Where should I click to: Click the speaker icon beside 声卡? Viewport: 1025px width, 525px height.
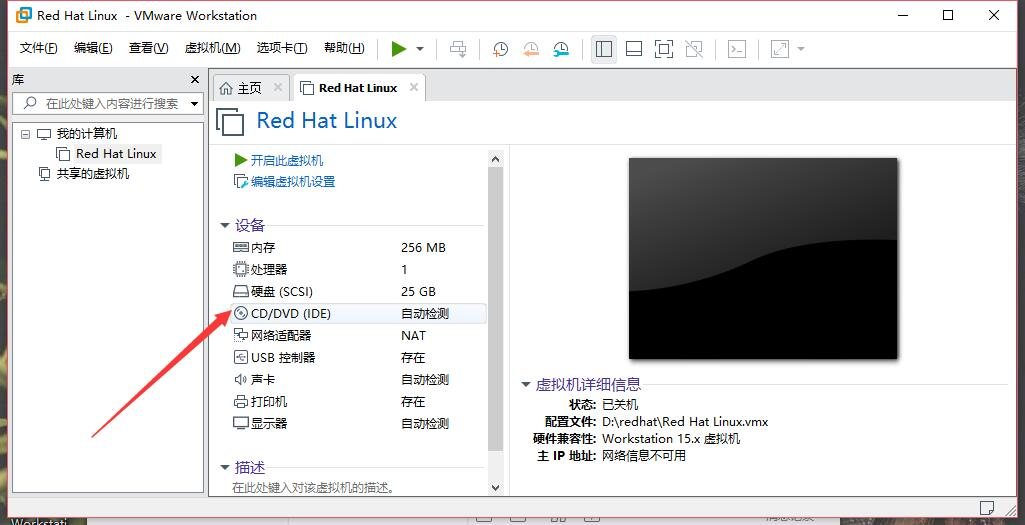(x=241, y=379)
